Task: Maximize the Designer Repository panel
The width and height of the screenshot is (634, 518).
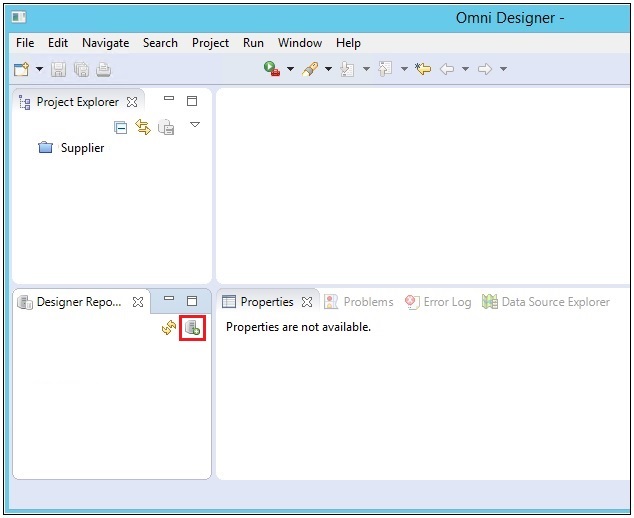Action: [x=192, y=300]
